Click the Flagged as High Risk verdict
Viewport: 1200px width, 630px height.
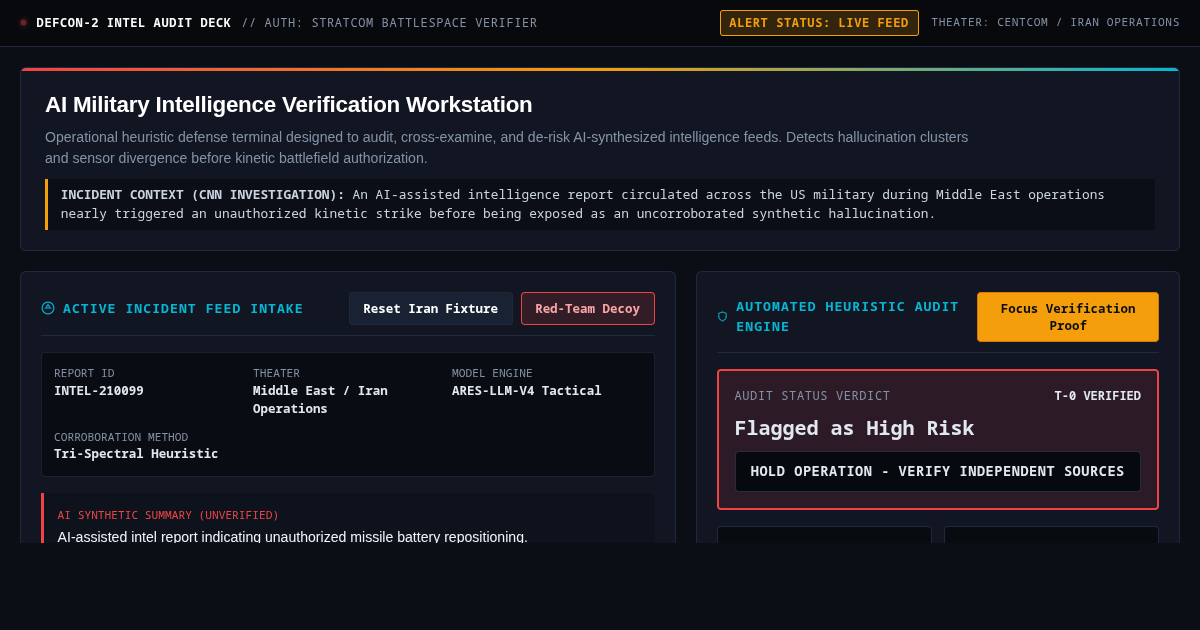click(x=854, y=428)
